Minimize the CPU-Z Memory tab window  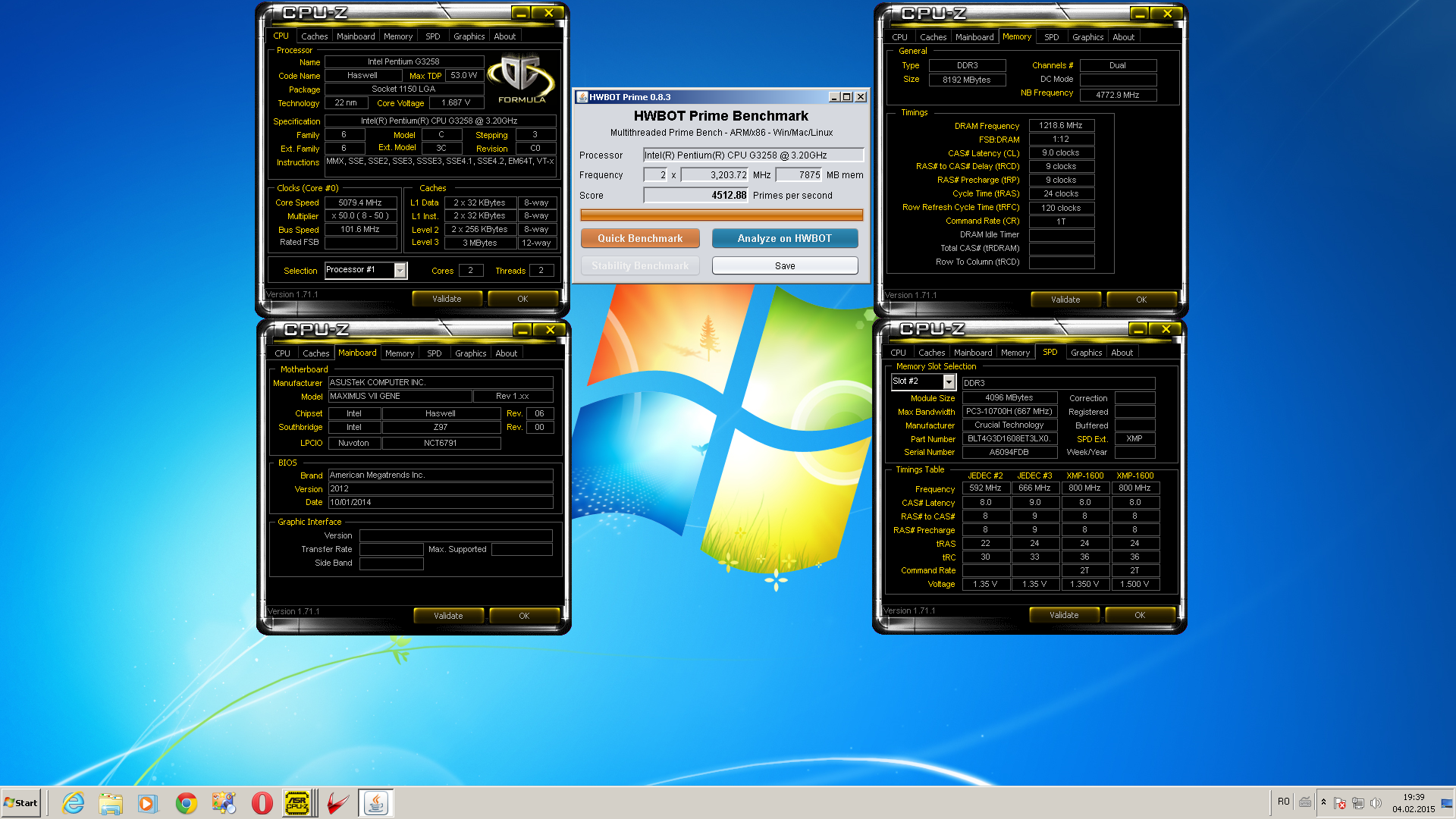click(x=1139, y=14)
